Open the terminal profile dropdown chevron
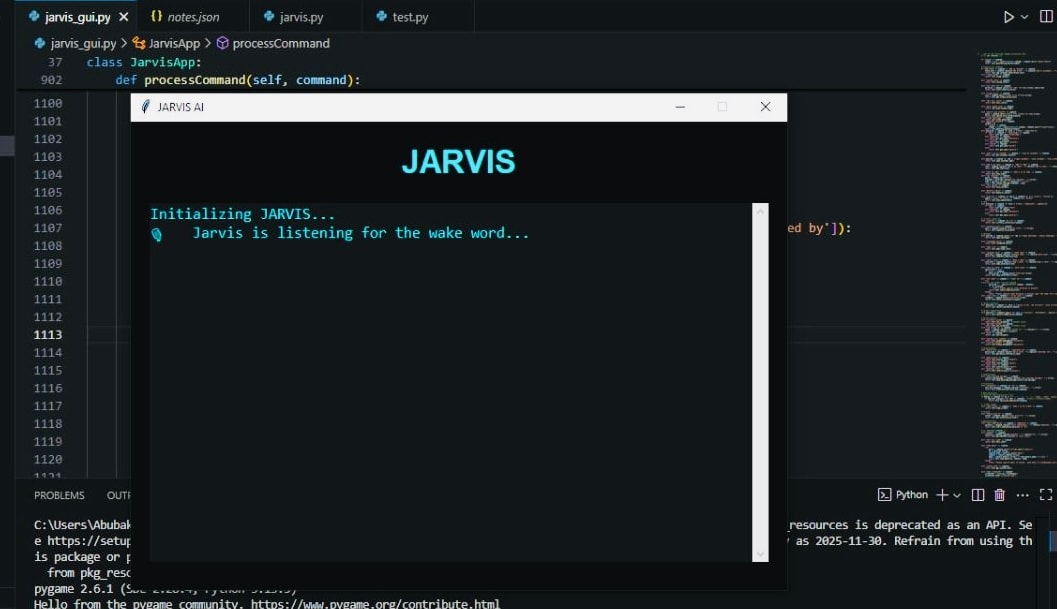This screenshot has height=609, width=1057. click(956, 494)
